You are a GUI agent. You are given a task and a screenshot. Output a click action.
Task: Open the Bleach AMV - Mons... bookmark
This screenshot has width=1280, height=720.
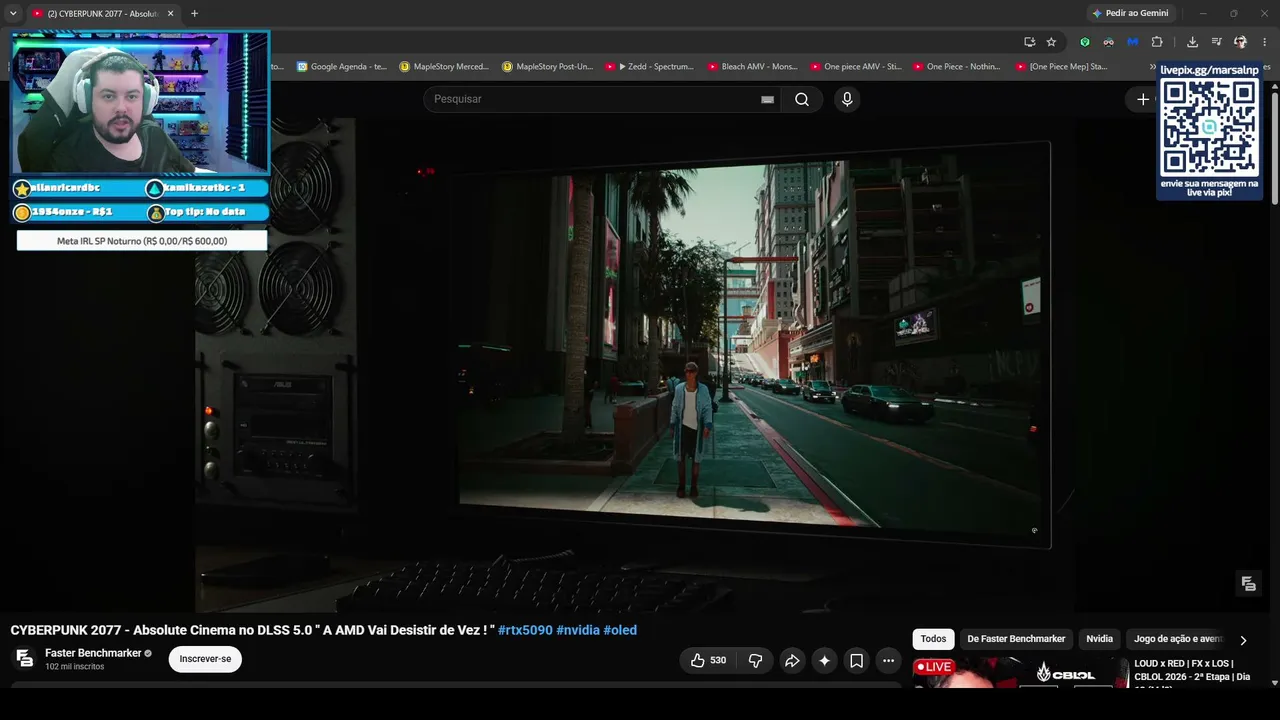pos(753,67)
